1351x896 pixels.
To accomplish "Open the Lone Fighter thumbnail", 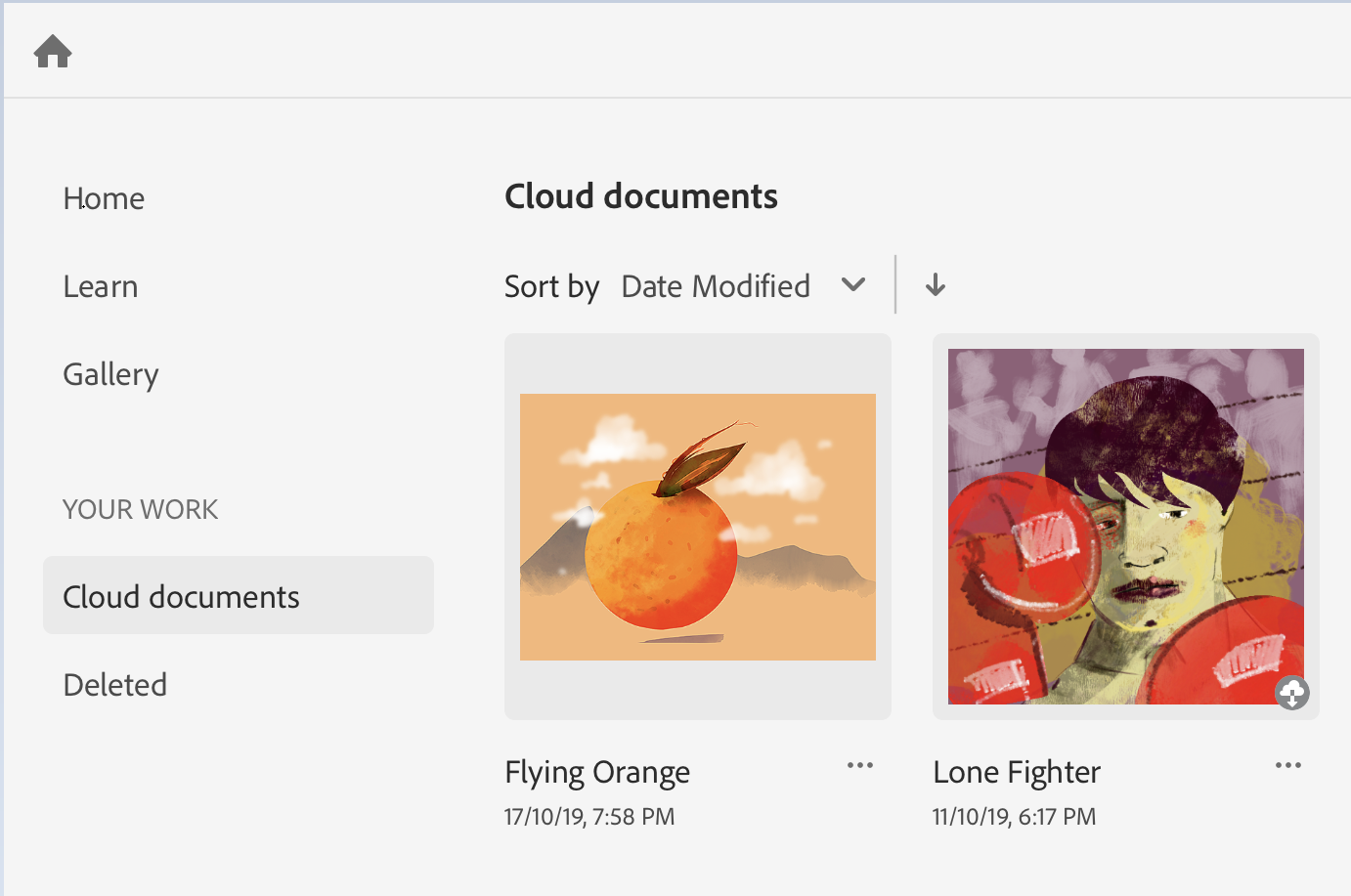I will click(x=1126, y=527).
